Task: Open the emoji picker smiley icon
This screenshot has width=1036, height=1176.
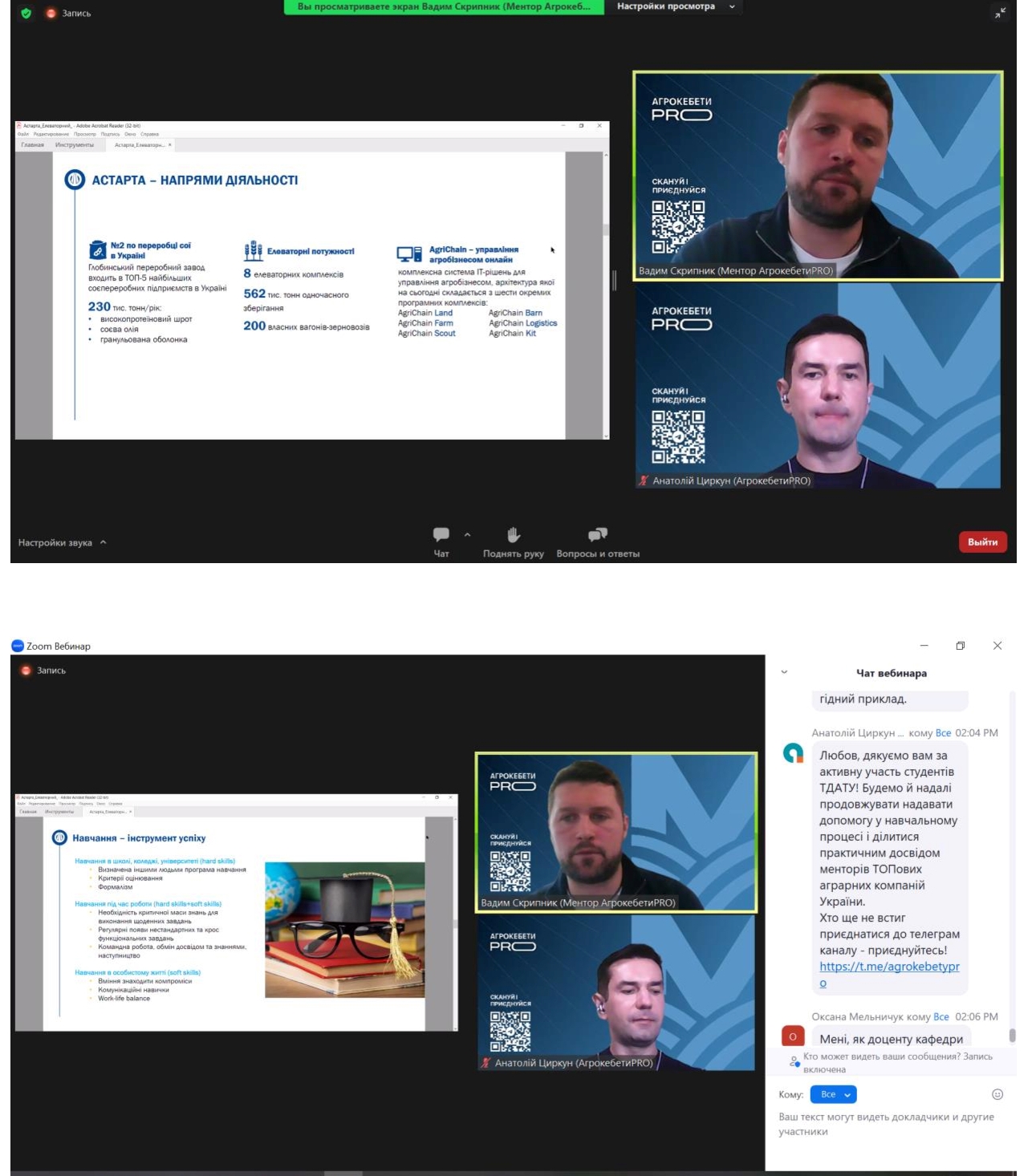Action: [x=997, y=1094]
